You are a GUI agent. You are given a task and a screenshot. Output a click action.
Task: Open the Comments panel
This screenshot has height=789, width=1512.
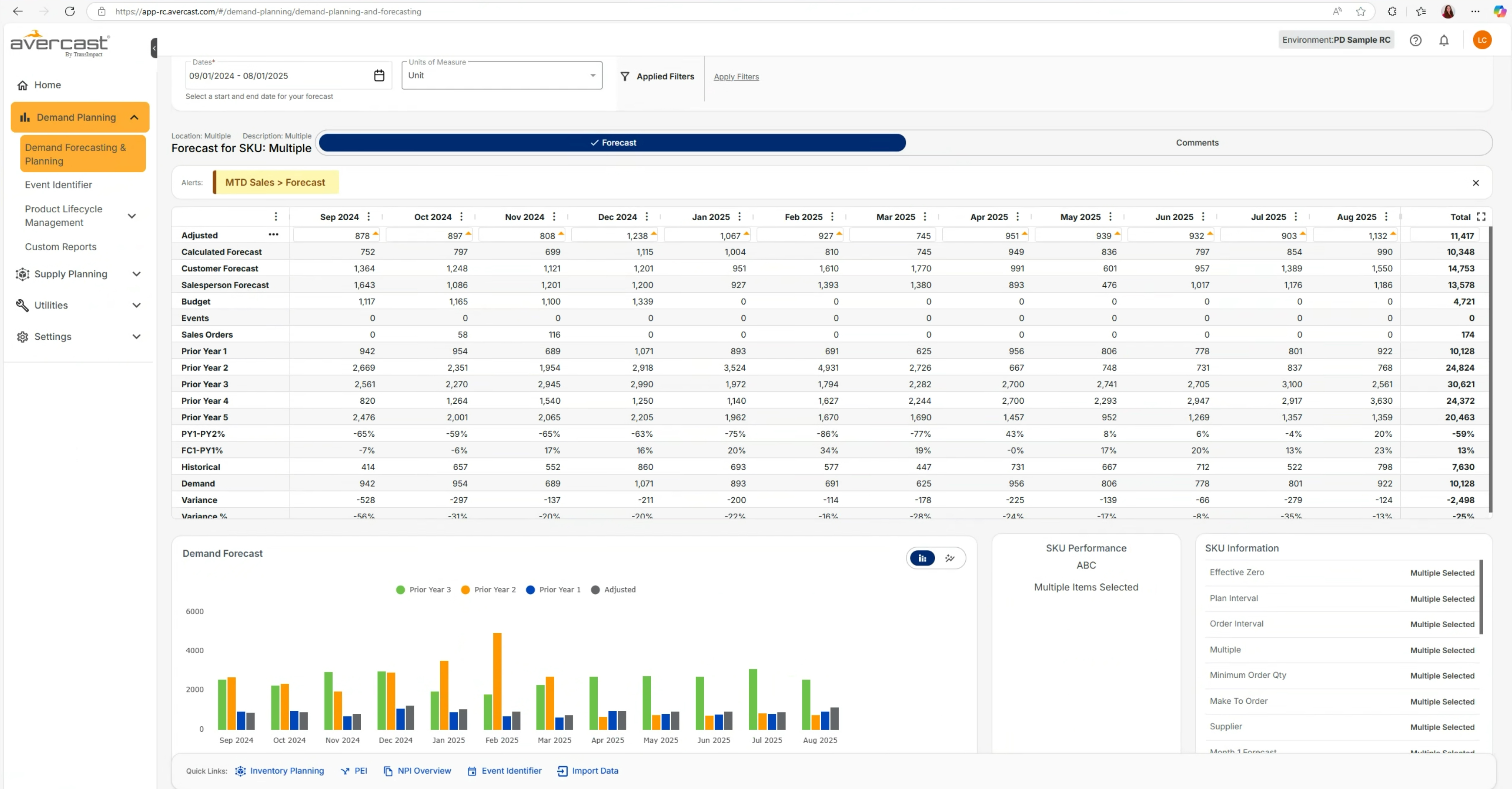point(1197,142)
